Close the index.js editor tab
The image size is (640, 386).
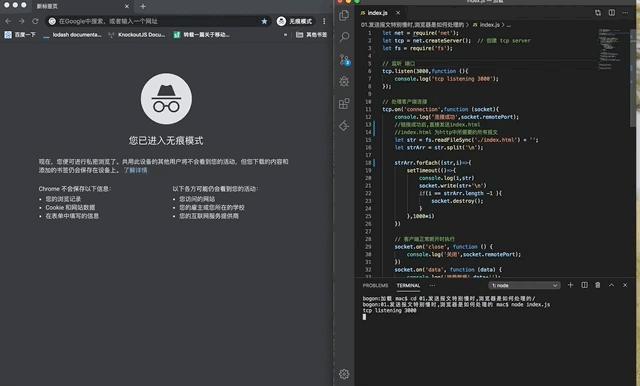click(x=398, y=13)
